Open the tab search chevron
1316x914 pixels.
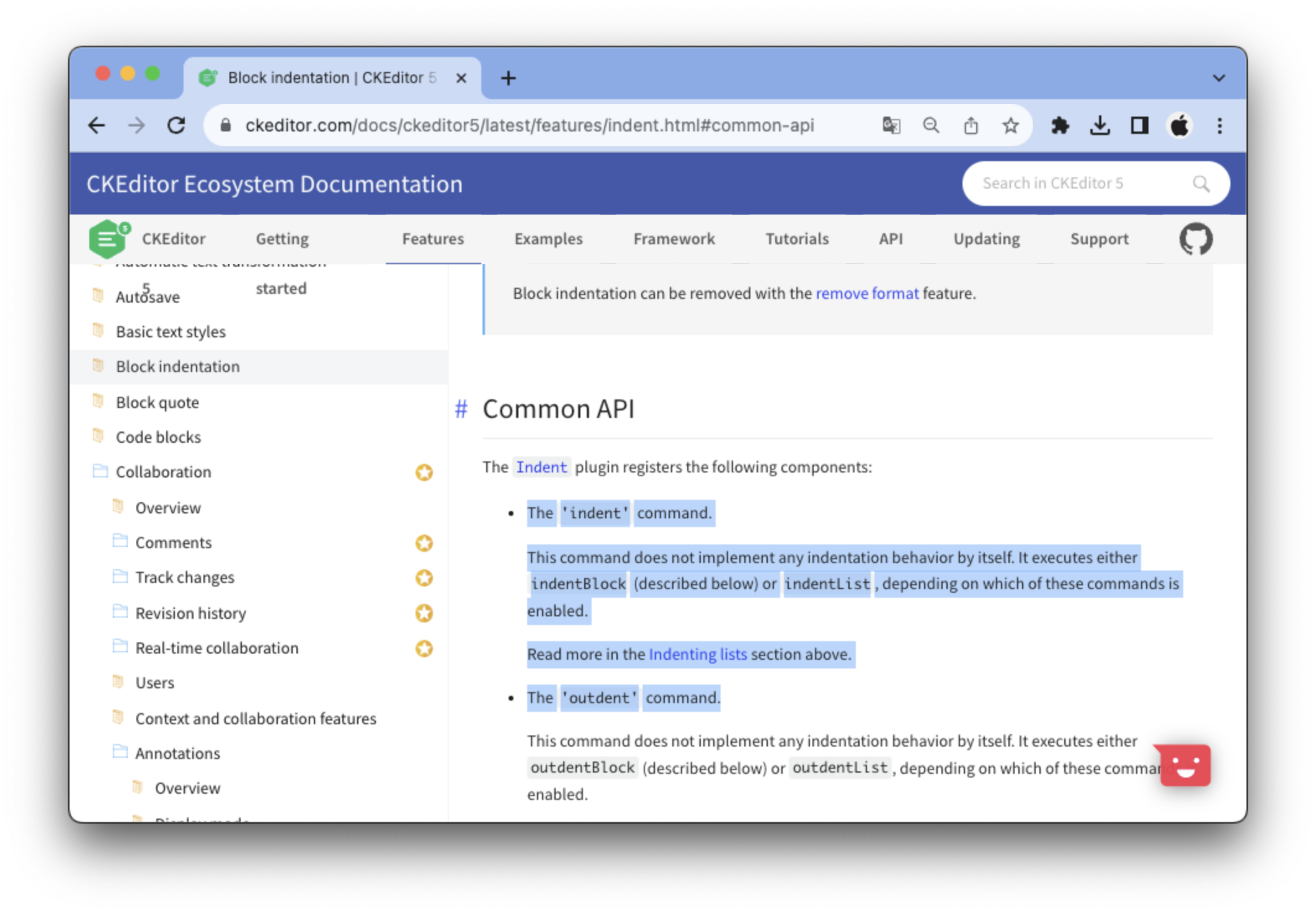[1219, 78]
